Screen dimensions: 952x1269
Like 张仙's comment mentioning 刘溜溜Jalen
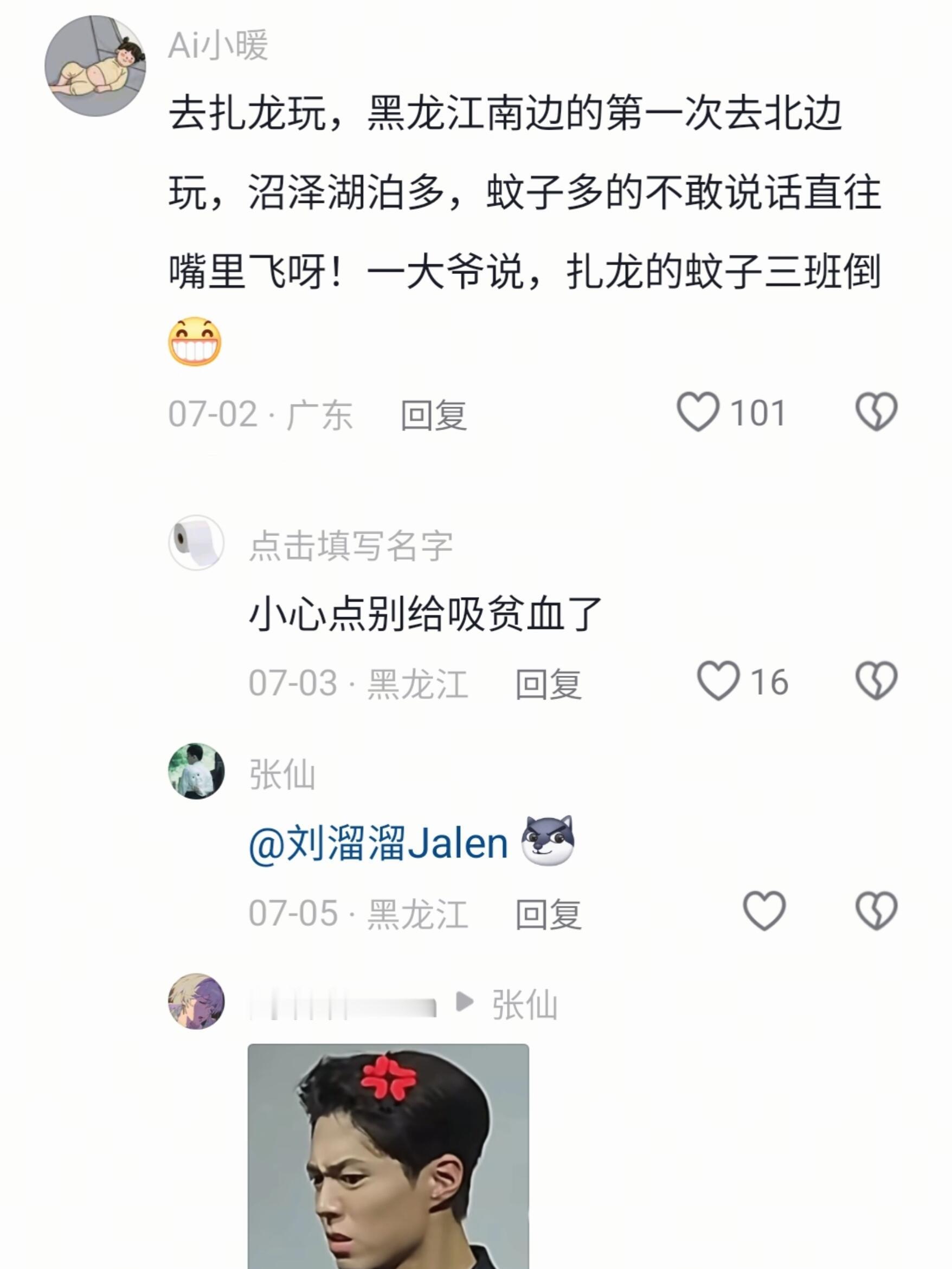(764, 911)
